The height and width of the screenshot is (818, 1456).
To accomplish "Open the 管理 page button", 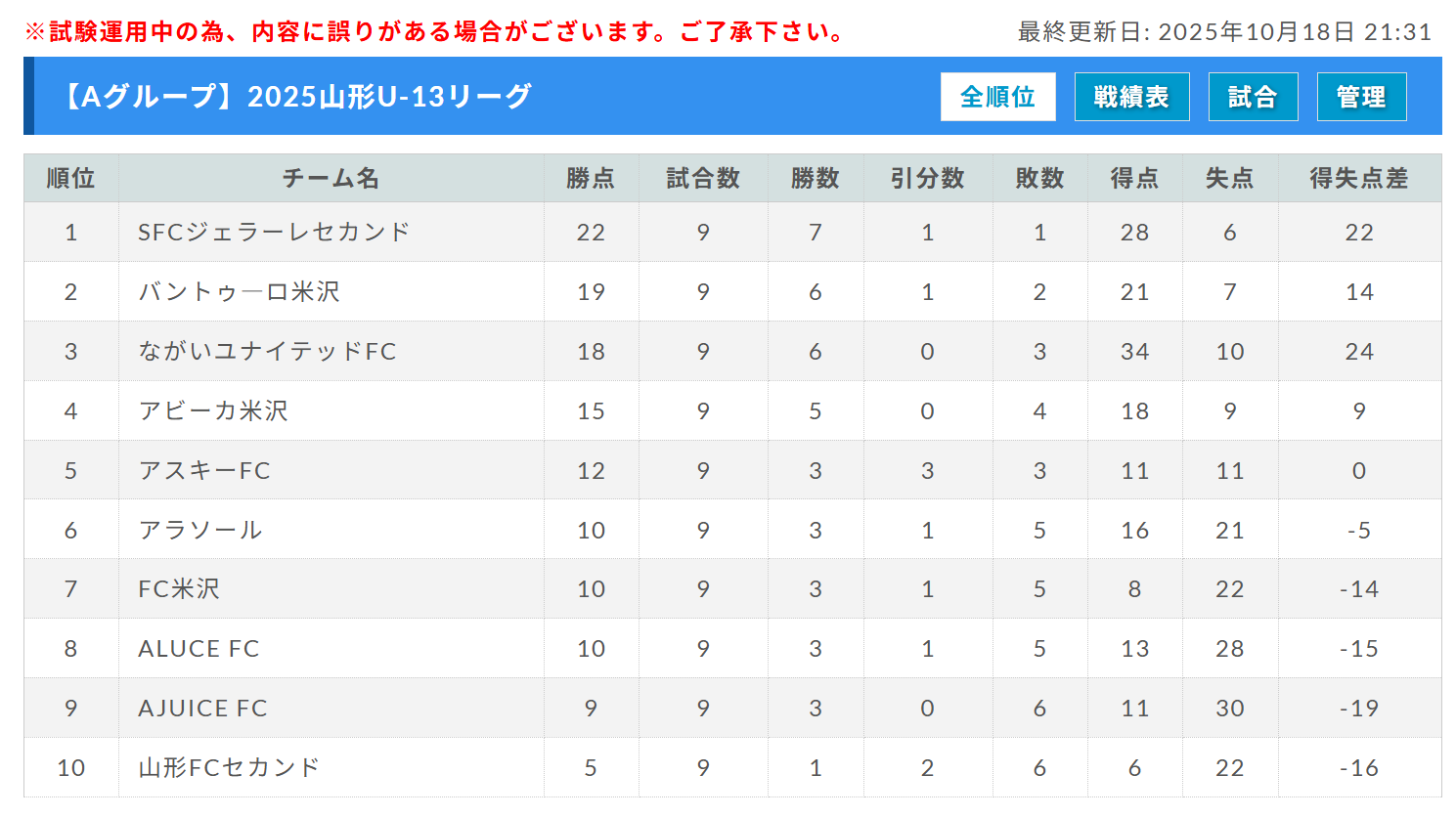I will [x=1361, y=97].
